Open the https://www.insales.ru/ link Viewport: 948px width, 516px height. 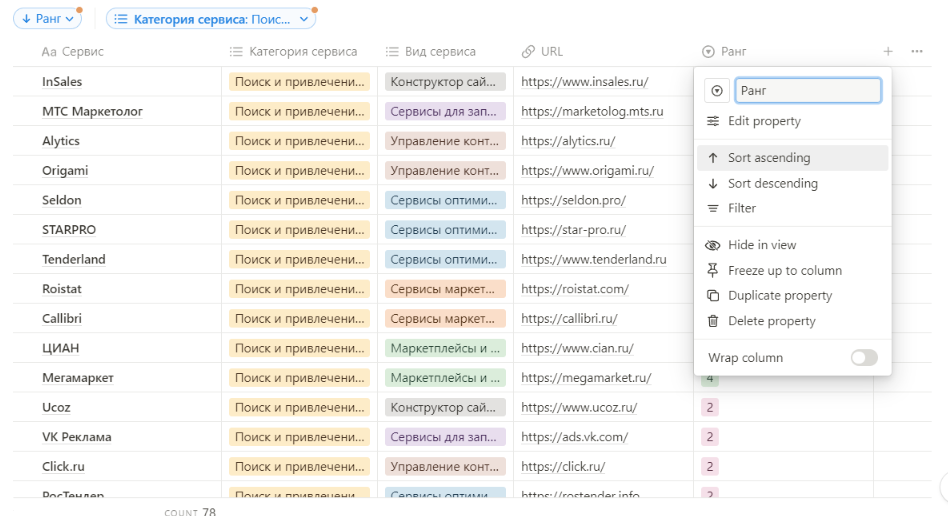click(x=585, y=82)
